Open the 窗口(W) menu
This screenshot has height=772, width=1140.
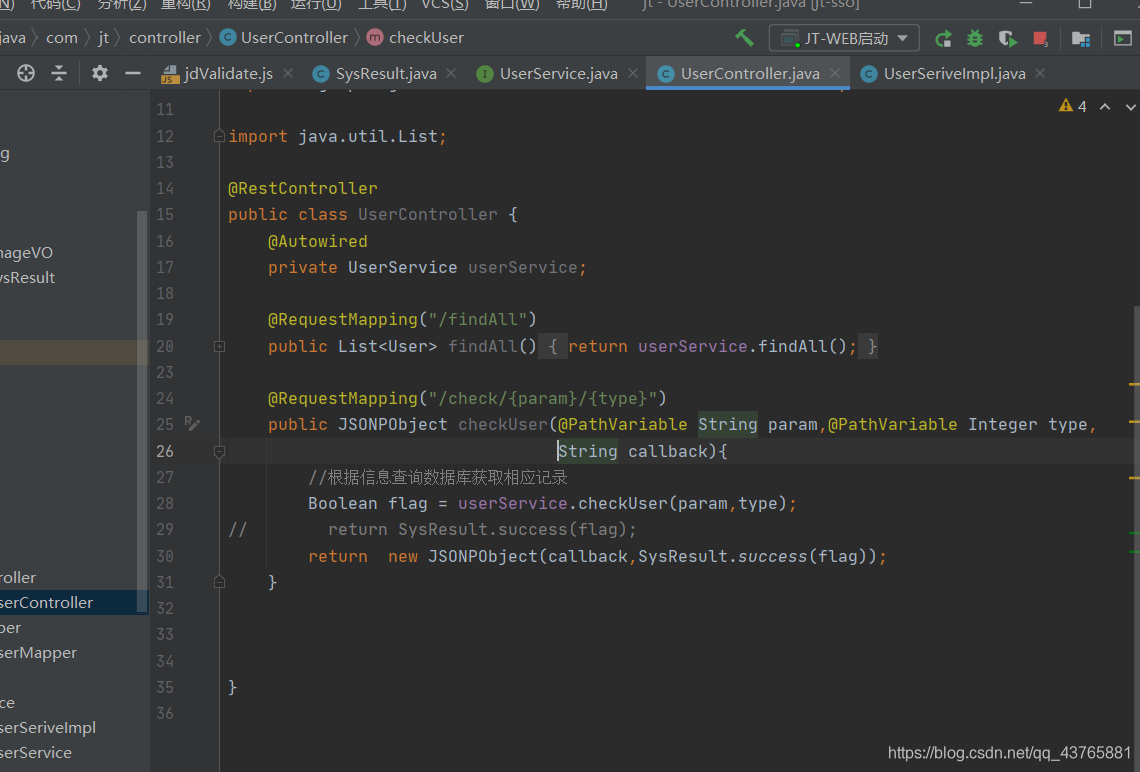513,5
